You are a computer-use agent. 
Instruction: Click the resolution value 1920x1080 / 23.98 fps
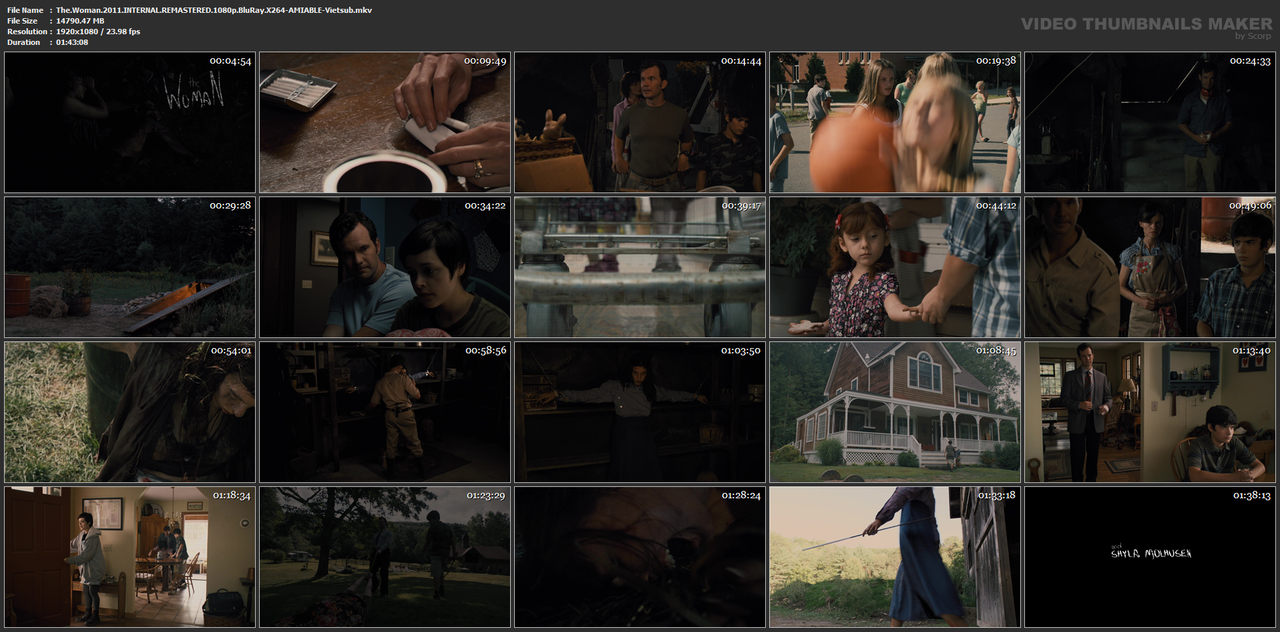tap(98, 31)
